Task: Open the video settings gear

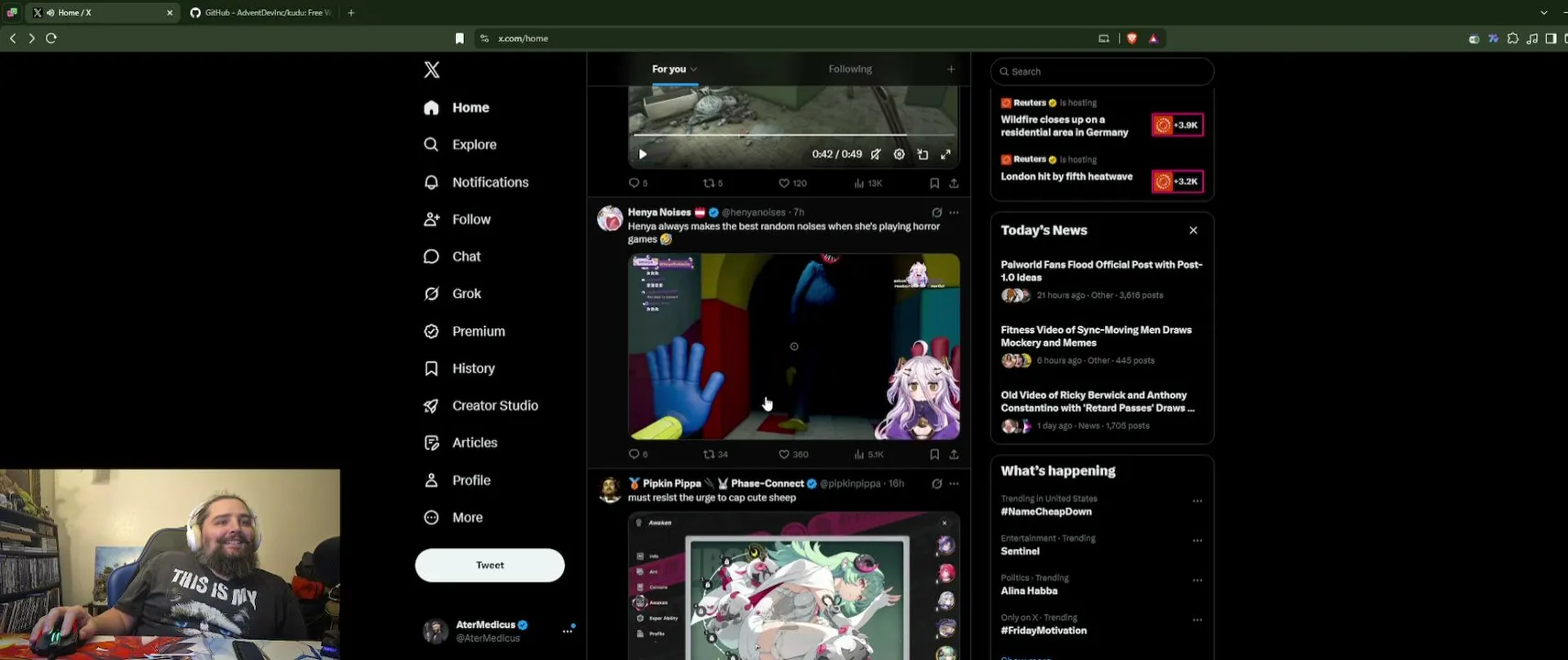Action: [x=899, y=154]
